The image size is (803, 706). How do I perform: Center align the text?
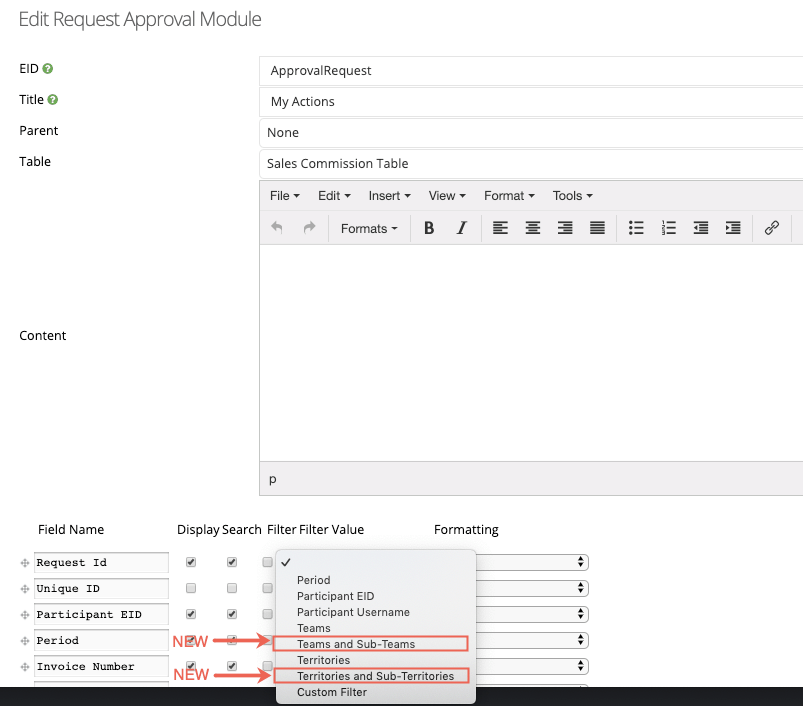click(533, 228)
